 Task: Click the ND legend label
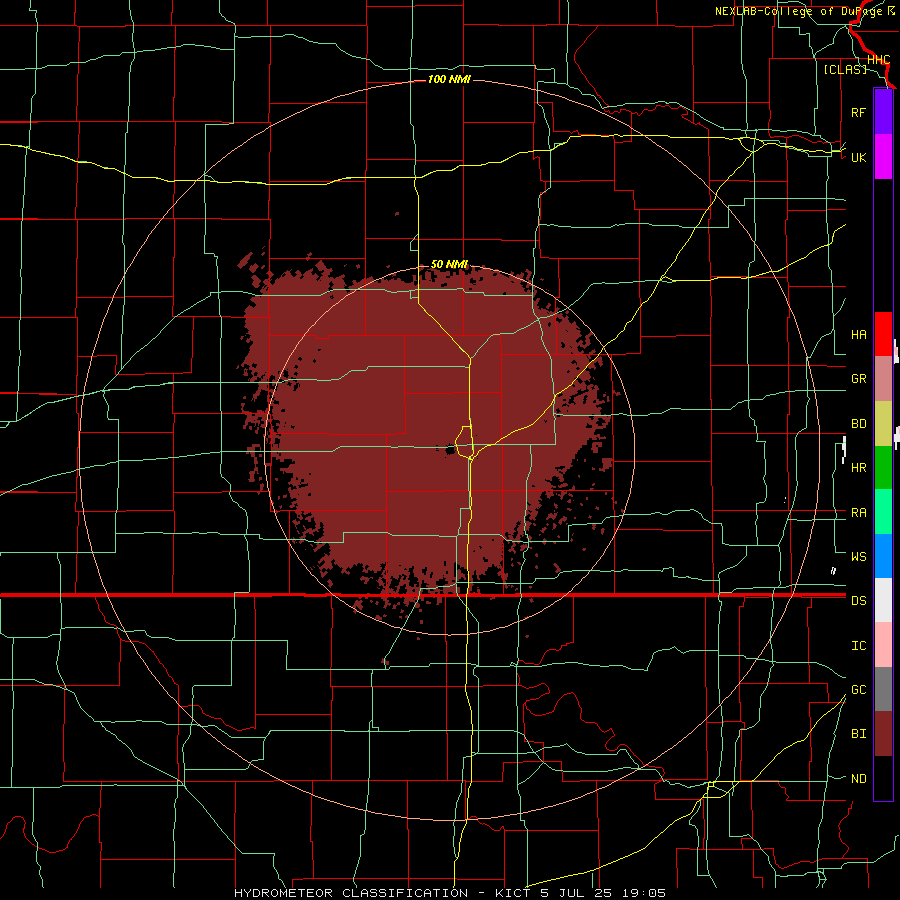[858, 779]
